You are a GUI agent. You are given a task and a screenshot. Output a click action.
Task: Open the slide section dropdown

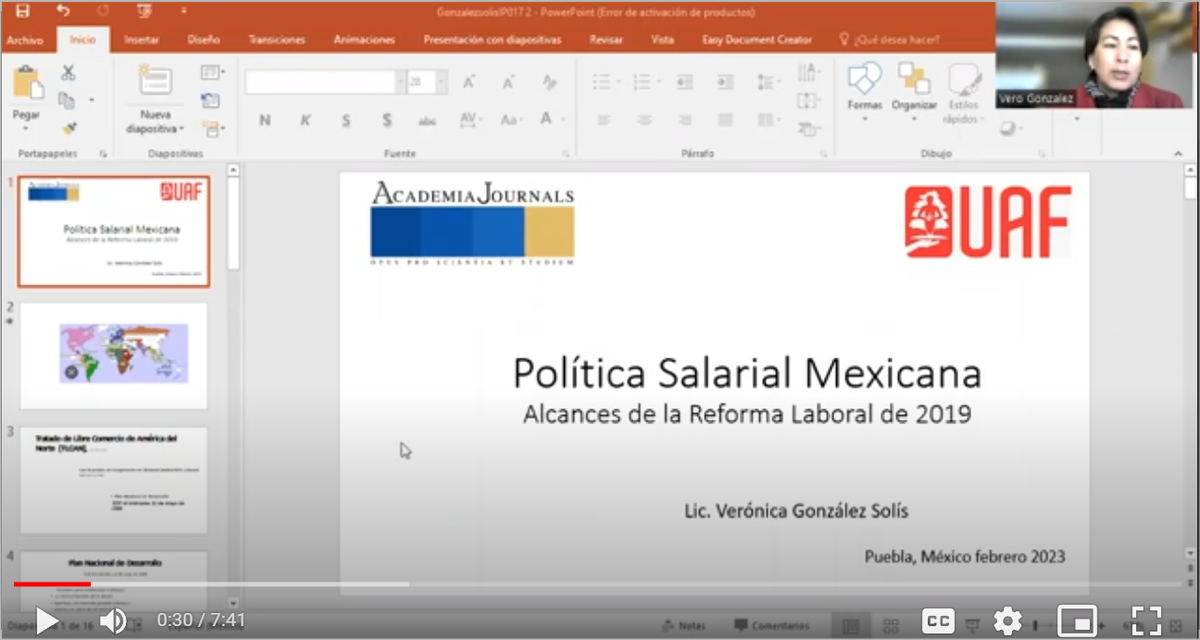tap(211, 129)
